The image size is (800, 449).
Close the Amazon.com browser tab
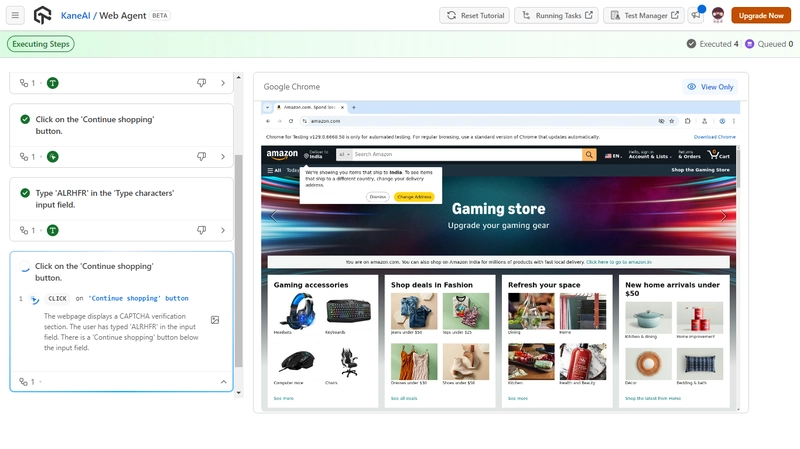342,107
